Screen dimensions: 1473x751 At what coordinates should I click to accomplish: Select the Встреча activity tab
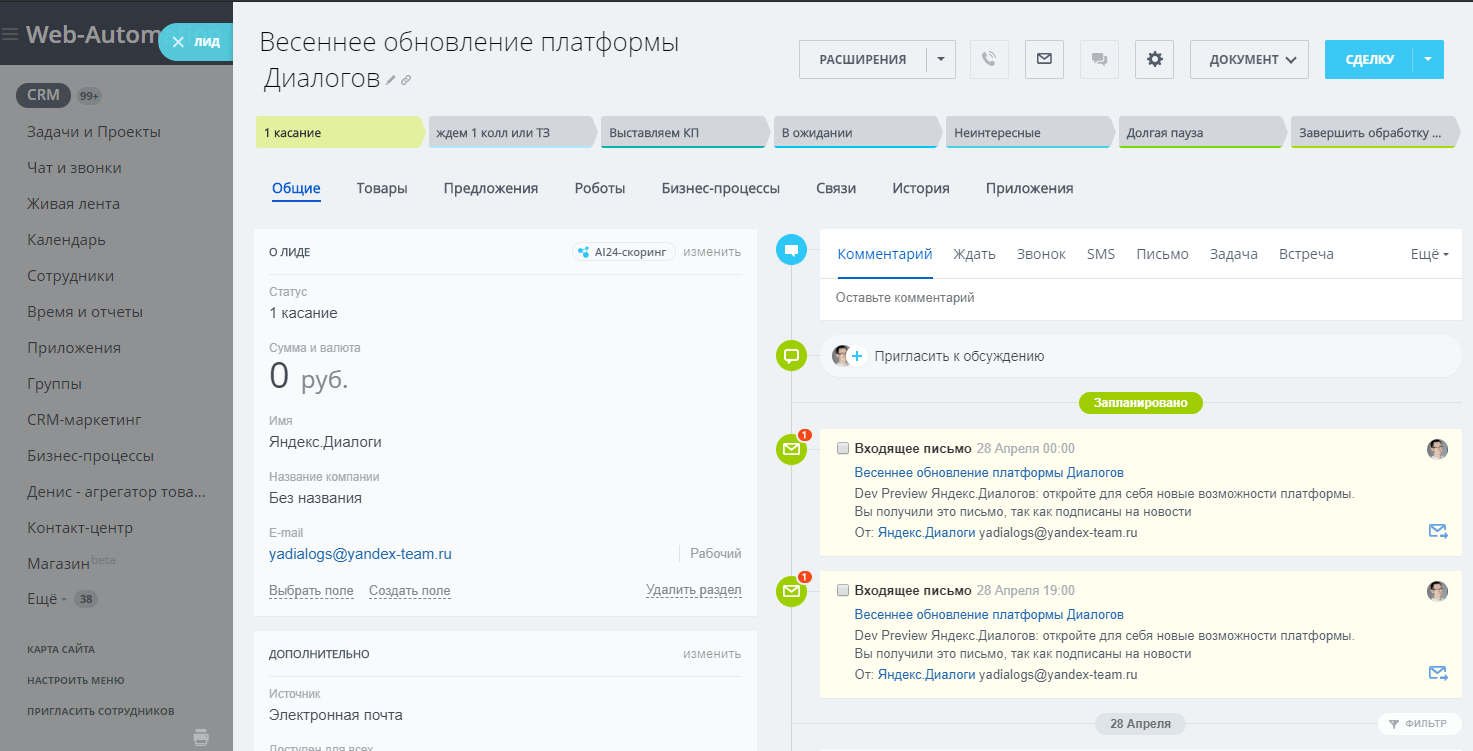point(1306,254)
